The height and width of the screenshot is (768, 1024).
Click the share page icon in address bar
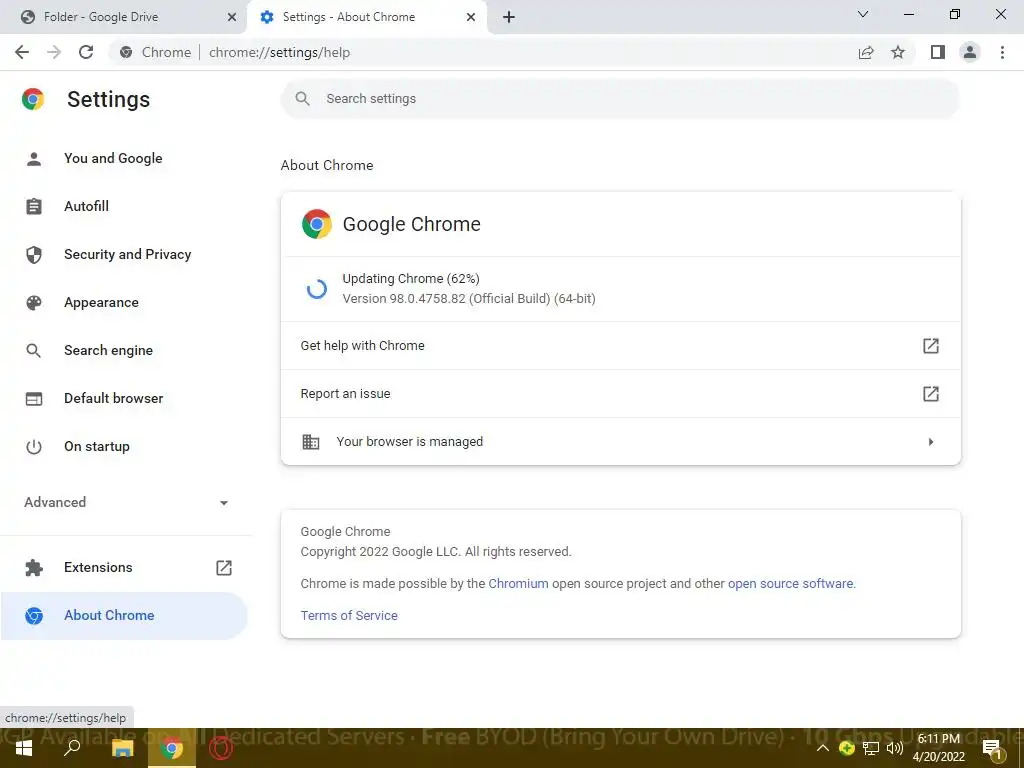[866, 52]
